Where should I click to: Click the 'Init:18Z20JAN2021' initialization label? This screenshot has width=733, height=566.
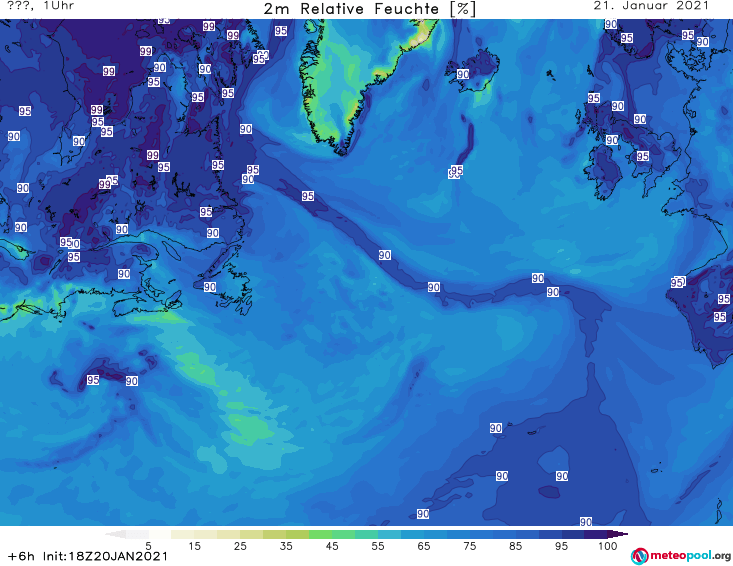click(x=105, y=556)
